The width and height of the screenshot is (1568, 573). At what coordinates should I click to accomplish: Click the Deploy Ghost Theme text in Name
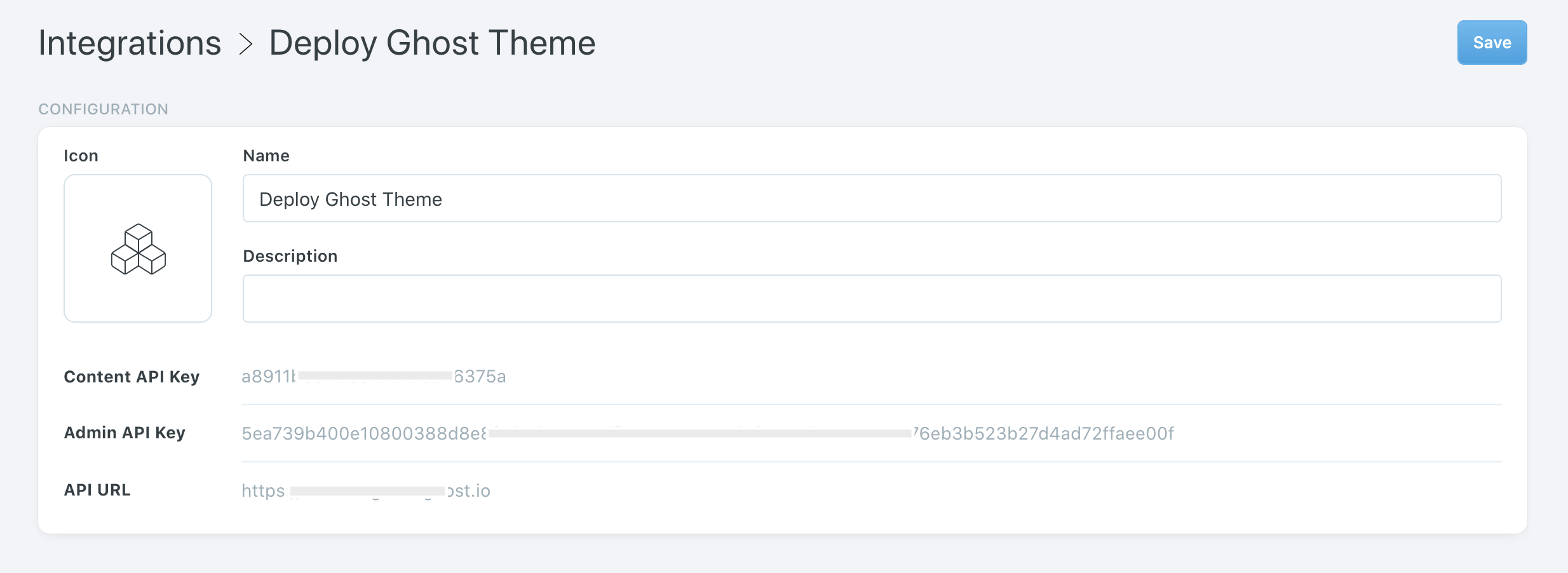tap(350, 199)
